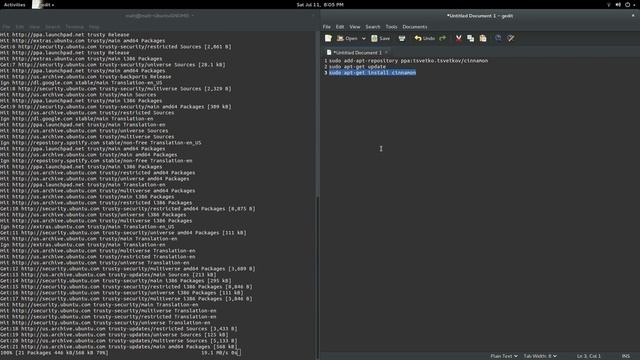Expand the Open recent files dropdown arrow
The image size is (640, 360).
coord(363,38)
